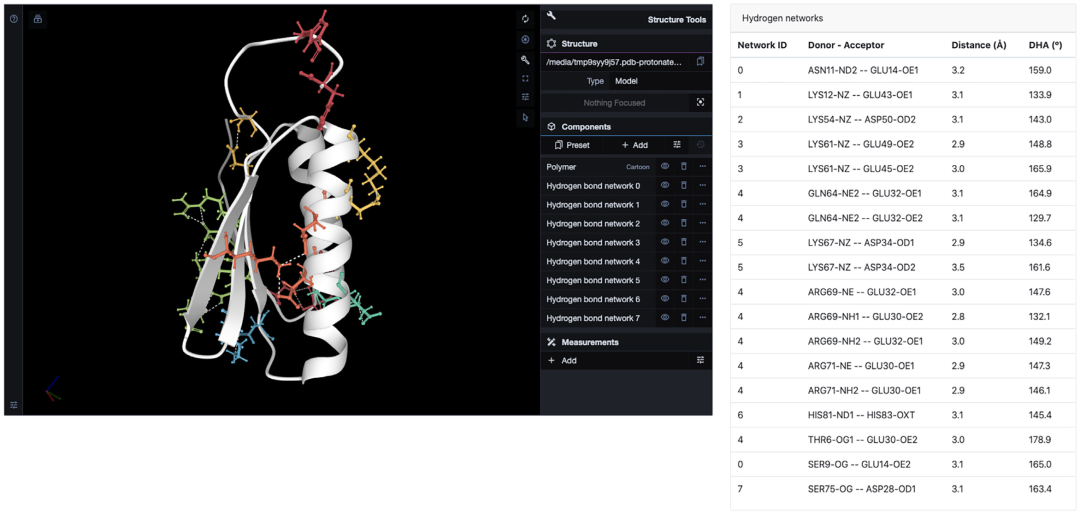Delete Hydrogen bond network 4 with trash icon
This screenshot has height=514, width=1080.
tap(684, 261)
